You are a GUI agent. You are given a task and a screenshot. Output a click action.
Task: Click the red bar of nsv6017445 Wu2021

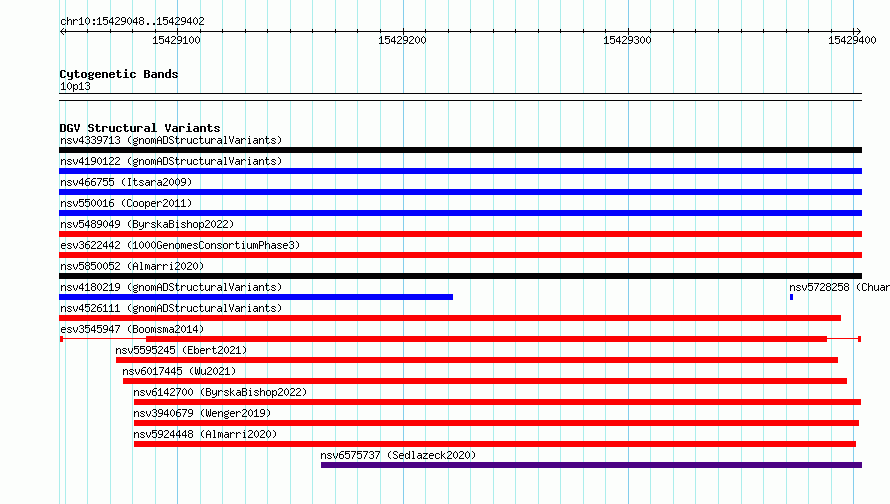point(485,381)
